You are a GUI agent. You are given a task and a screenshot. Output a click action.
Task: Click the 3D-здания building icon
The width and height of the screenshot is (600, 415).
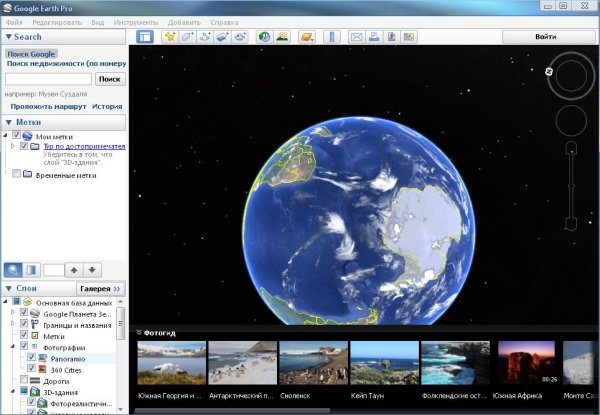(x=35, y=392)
